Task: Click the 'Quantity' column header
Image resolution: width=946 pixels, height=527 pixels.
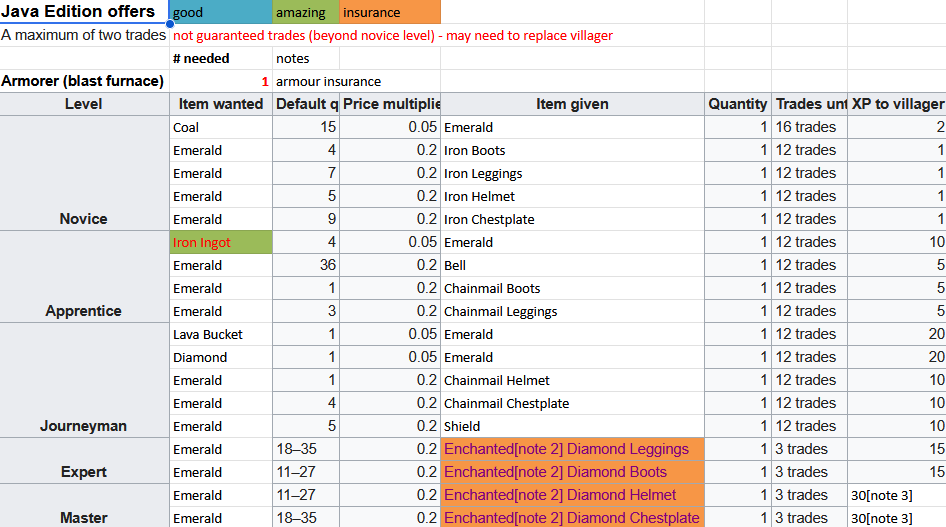Action: coord(737,104)
